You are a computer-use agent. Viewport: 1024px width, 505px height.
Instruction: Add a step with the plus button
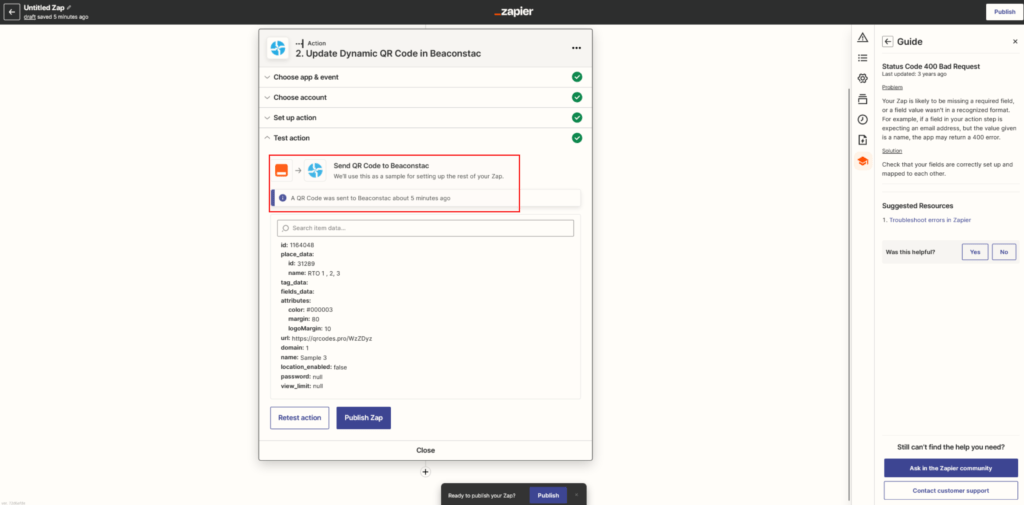click(425, 471)
